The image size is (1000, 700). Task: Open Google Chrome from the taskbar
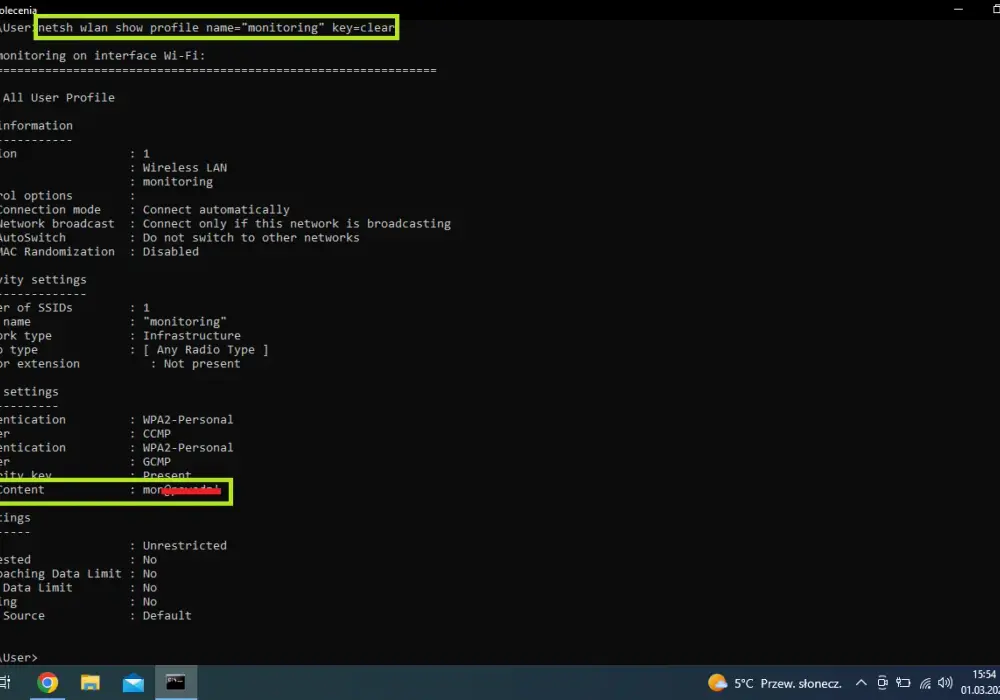(x=47, y=683)
